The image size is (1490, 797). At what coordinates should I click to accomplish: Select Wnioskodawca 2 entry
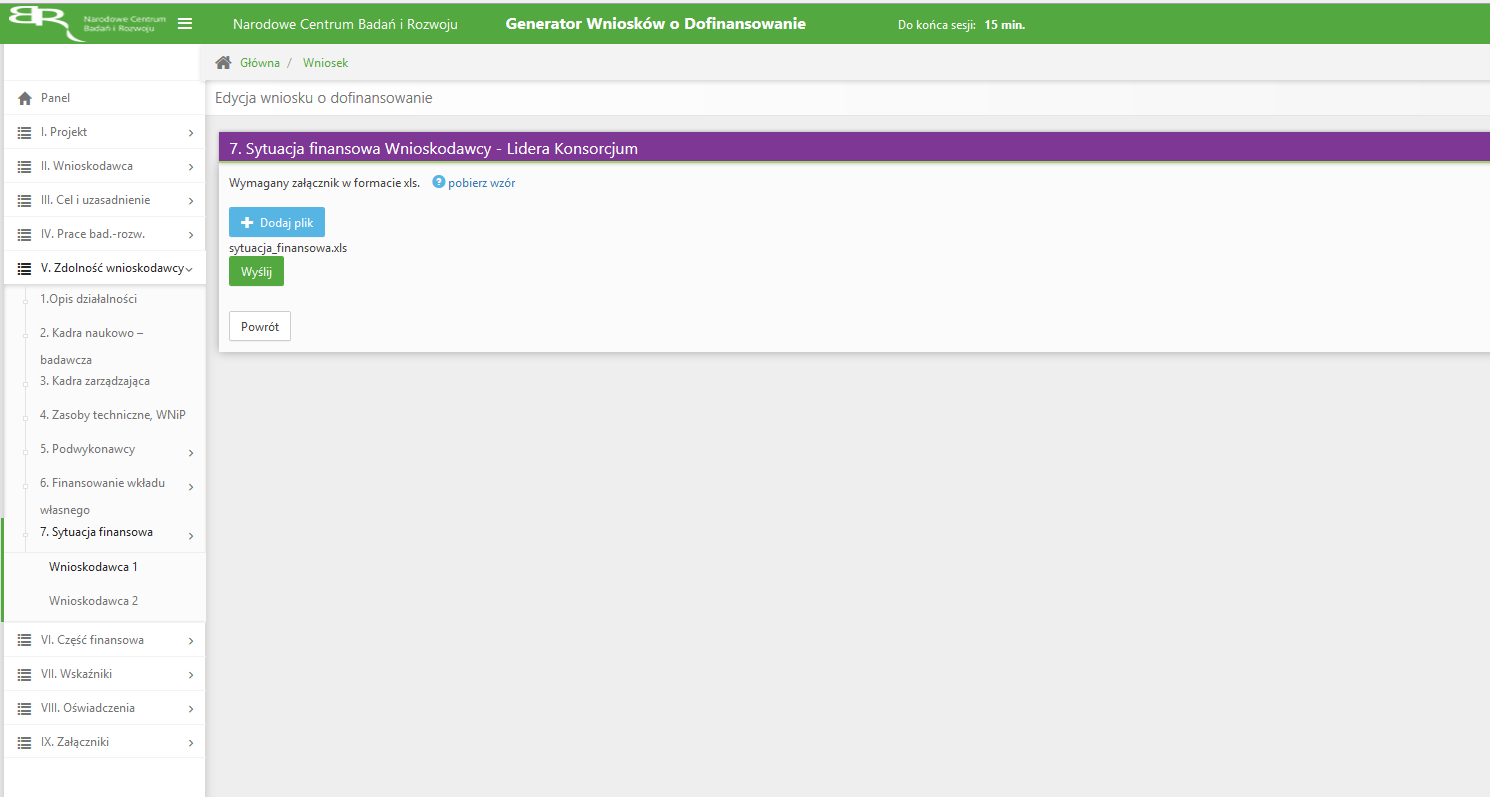tap(93, 601)
